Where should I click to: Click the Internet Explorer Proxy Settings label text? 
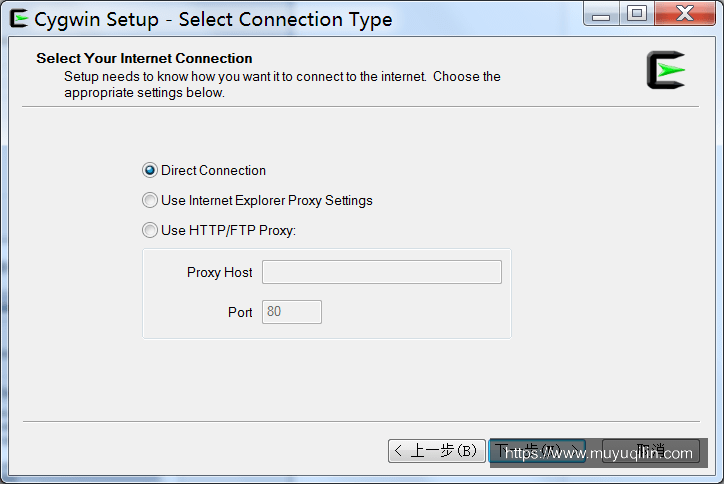pos(280,200)
